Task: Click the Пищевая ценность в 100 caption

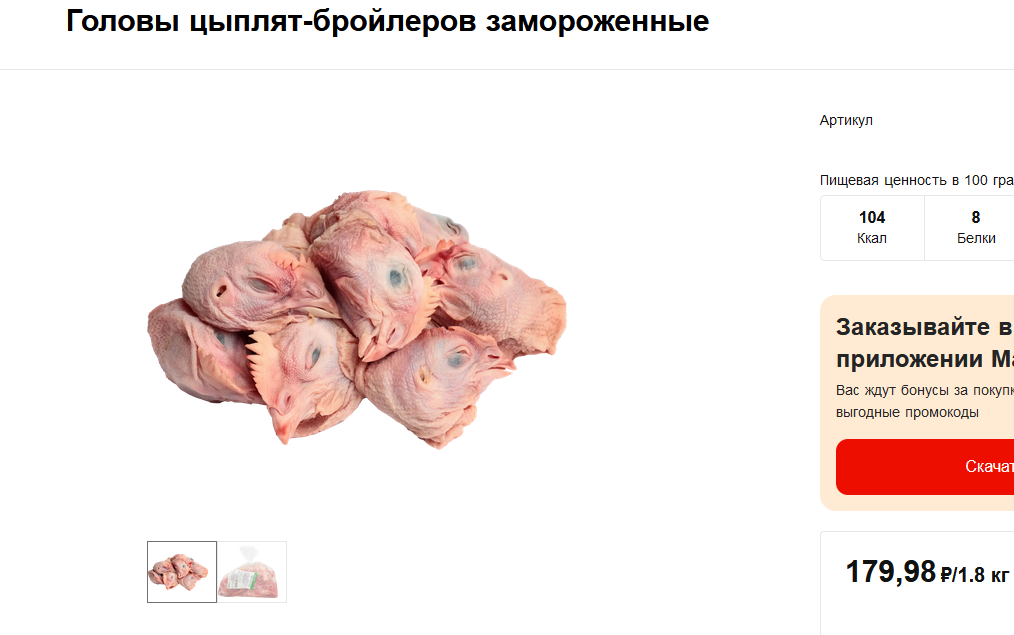Action: 916,180
